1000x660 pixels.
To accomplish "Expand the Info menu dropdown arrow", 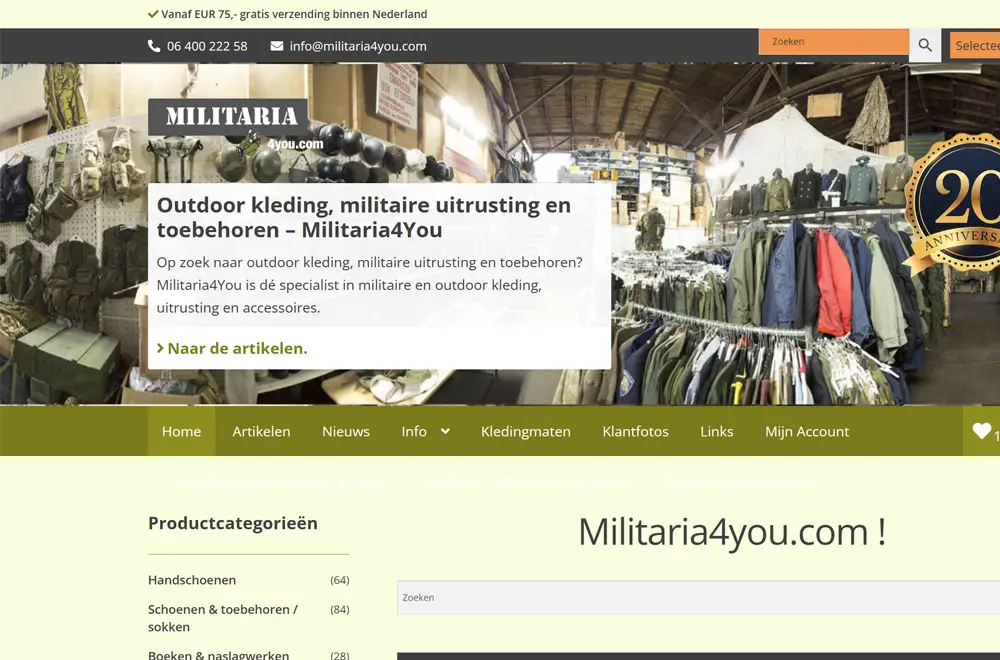I will tap(445, 431).
